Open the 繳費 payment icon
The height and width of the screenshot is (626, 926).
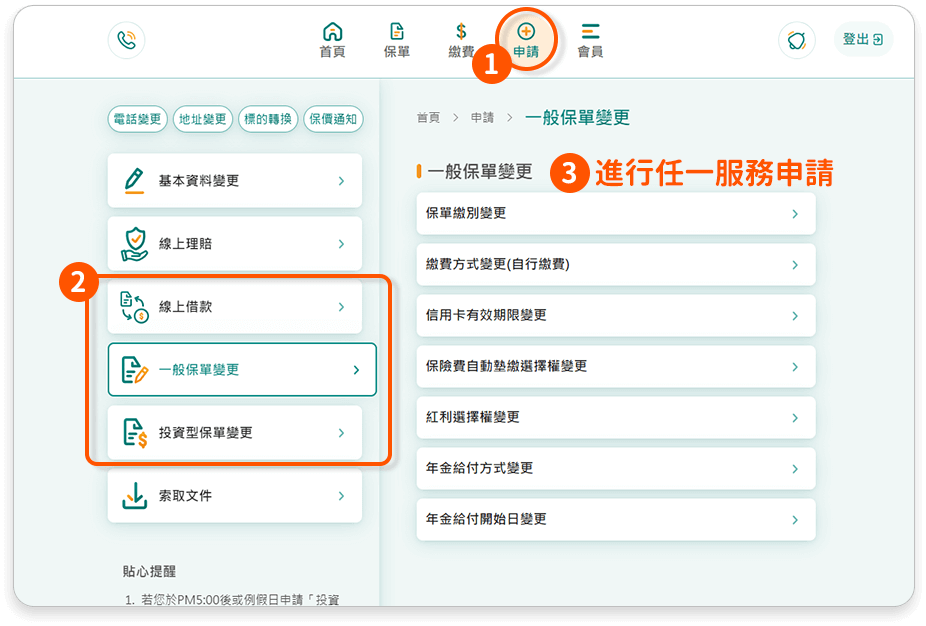460,32
